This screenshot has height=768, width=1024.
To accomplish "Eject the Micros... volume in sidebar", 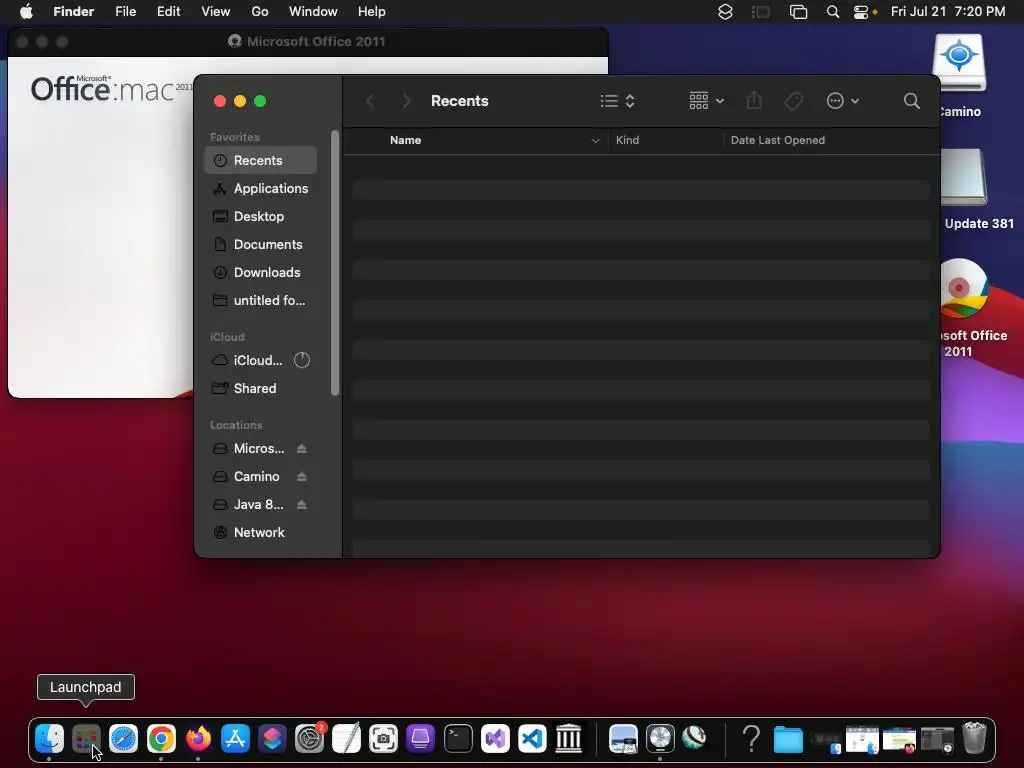I will (302, 449).
